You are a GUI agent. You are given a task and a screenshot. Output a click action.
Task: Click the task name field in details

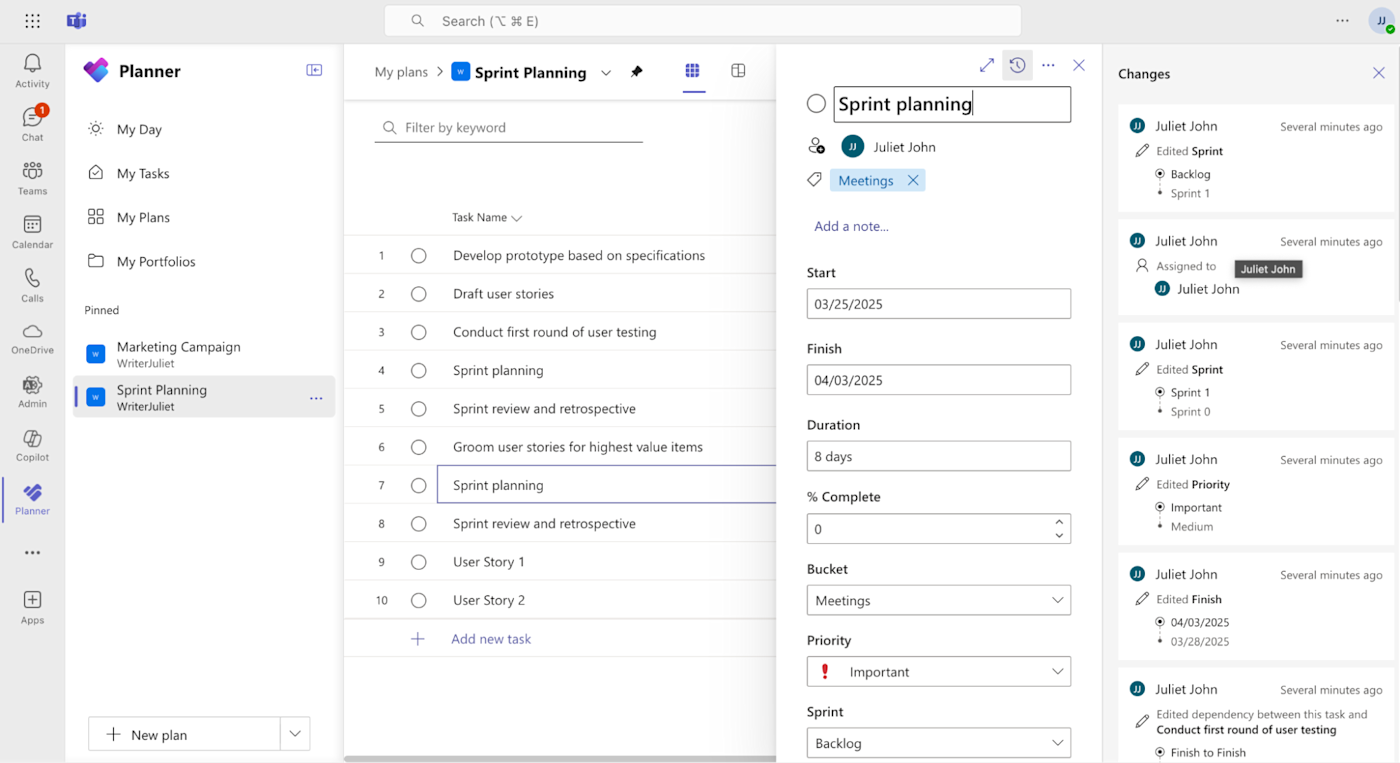point(952,104)
